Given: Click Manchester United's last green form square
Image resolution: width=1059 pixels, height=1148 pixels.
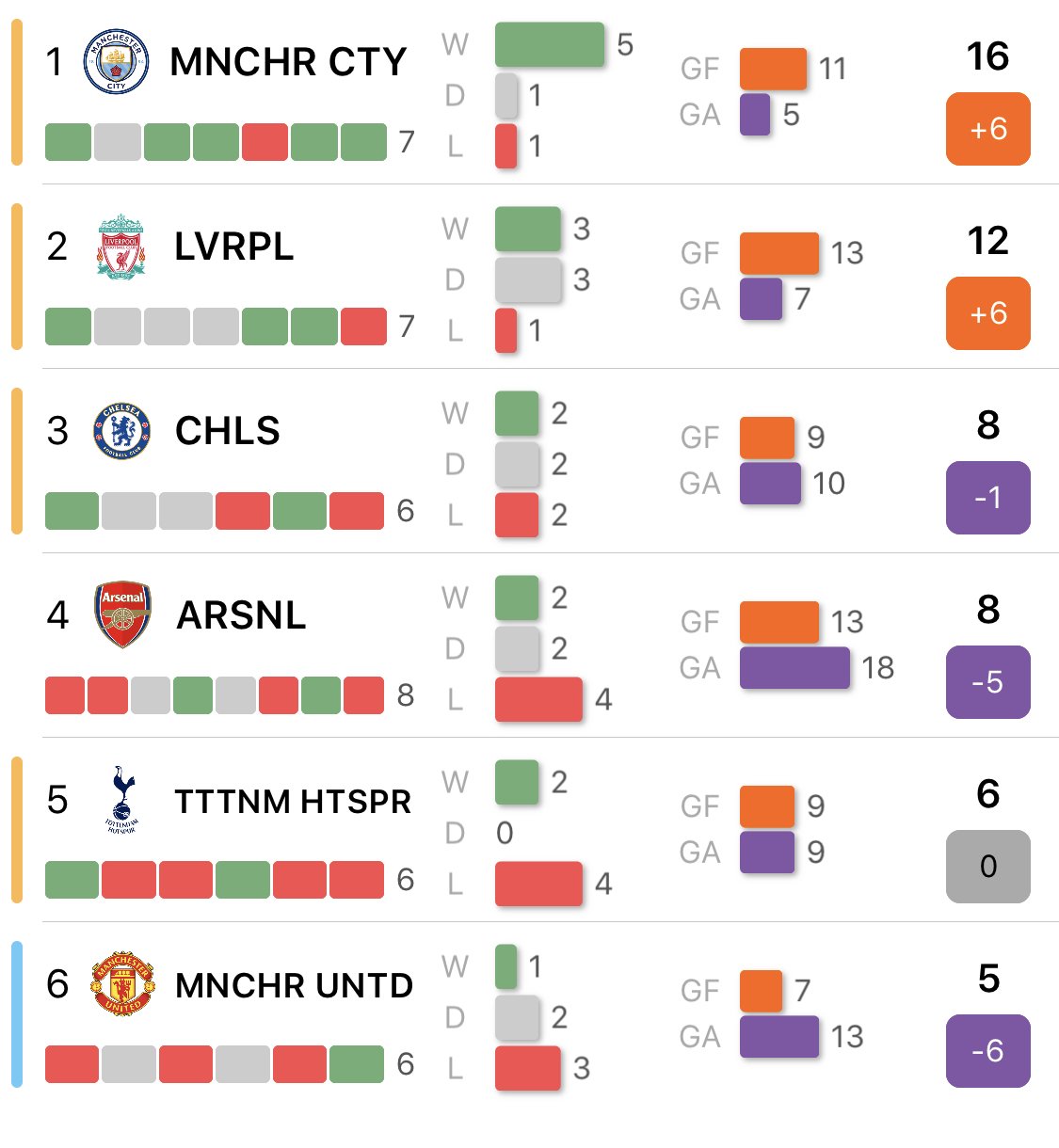Looking at the screenshot, I should point(357,1064).
